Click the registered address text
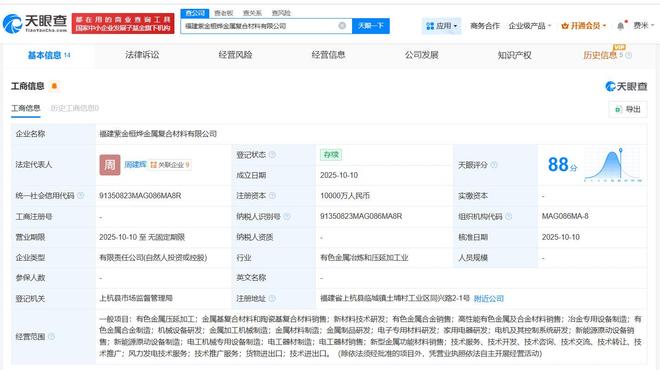Screen dimensions: 660x370 [x=394, y=298]
